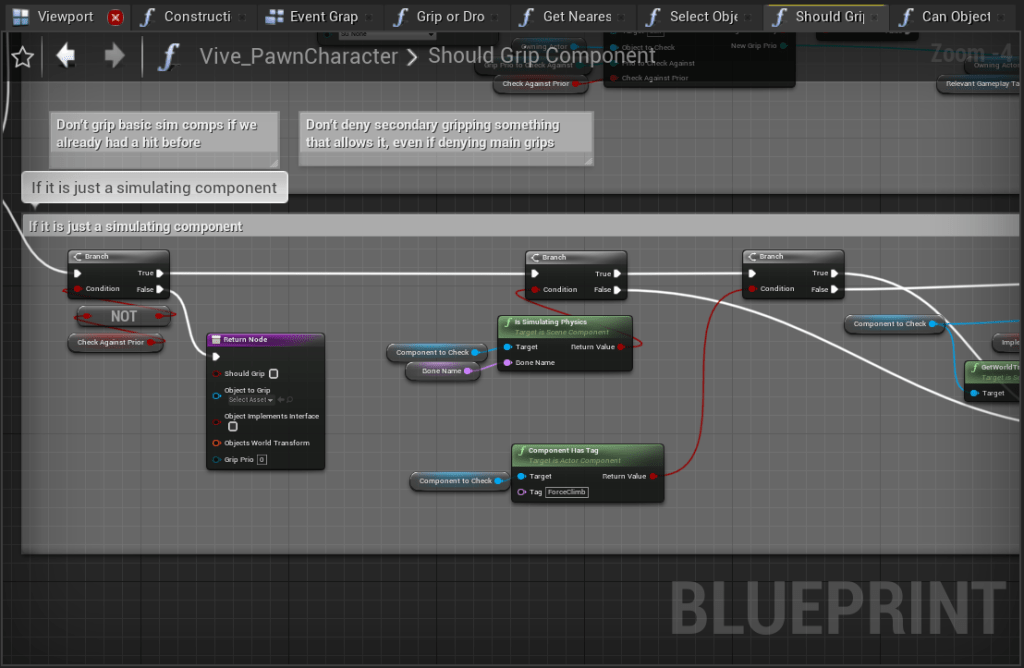Viewport: 1024px width, 668px height.
Task: Close the Viewport tab with red X
Action: coord(116,17)
